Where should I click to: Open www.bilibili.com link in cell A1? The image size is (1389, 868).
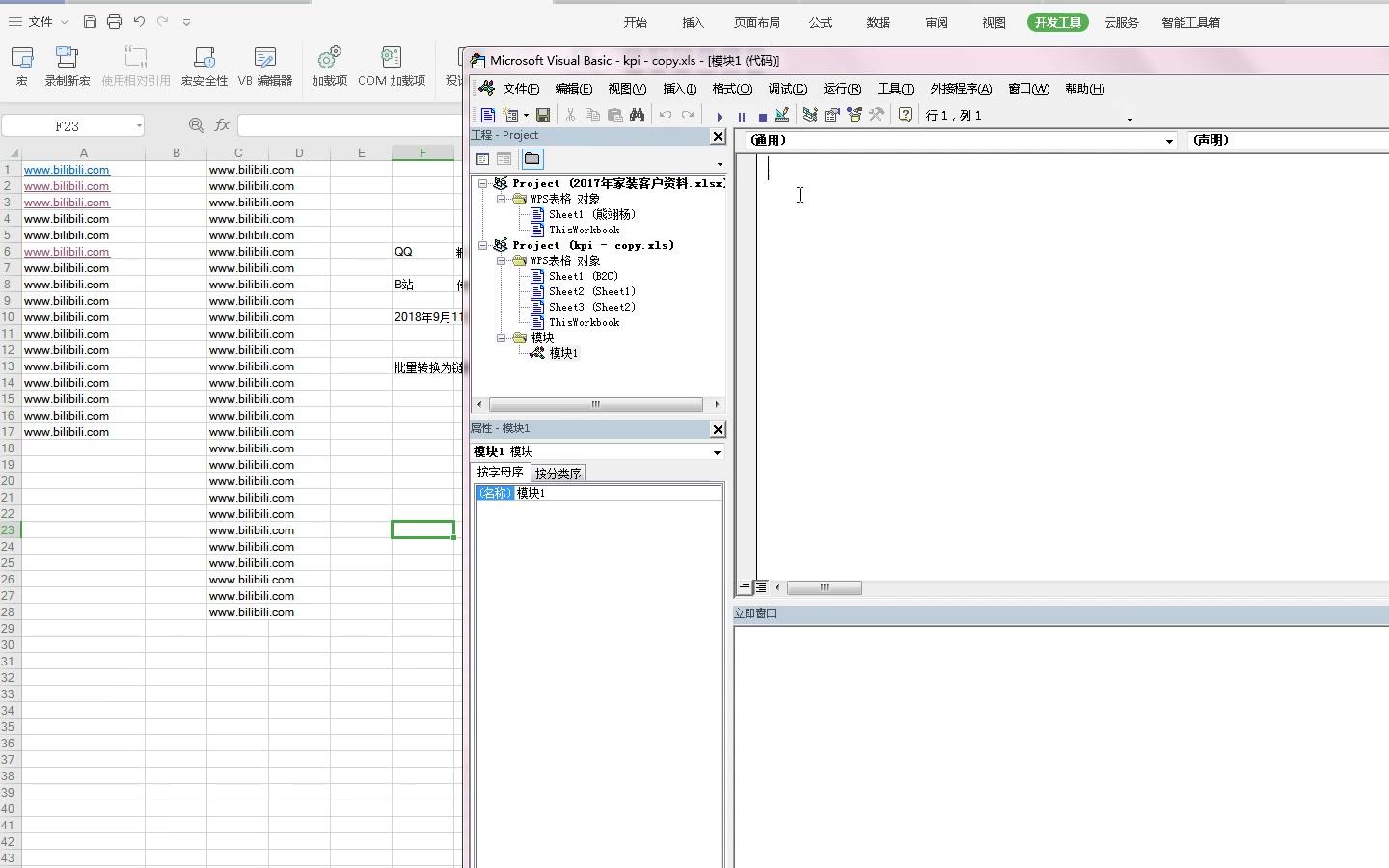tap(67, 170)
